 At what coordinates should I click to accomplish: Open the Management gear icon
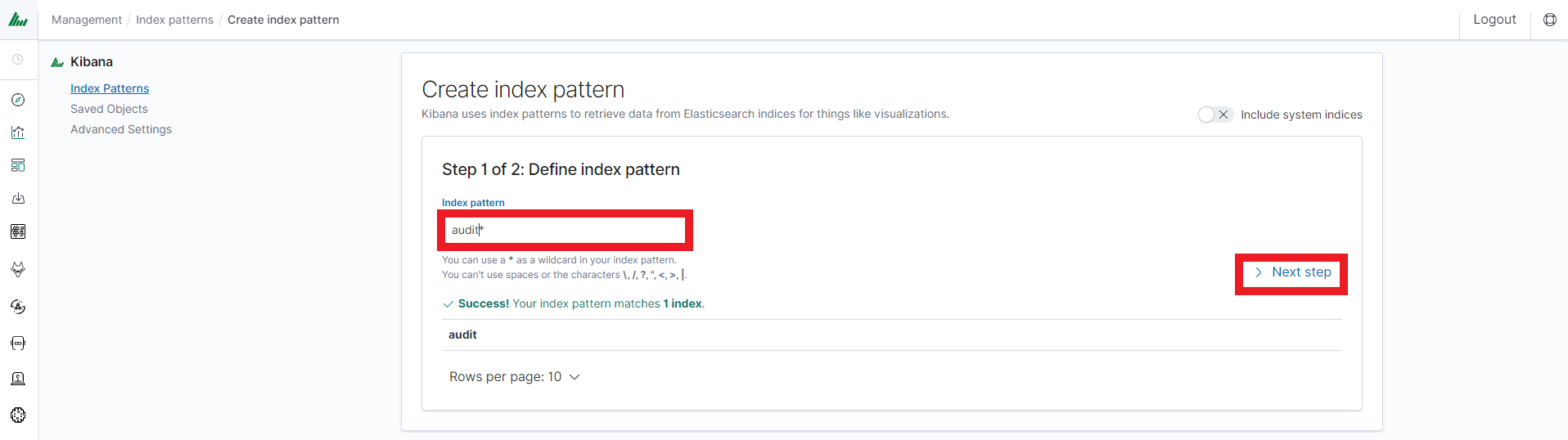pyautogui.click(x=18, y=415)
